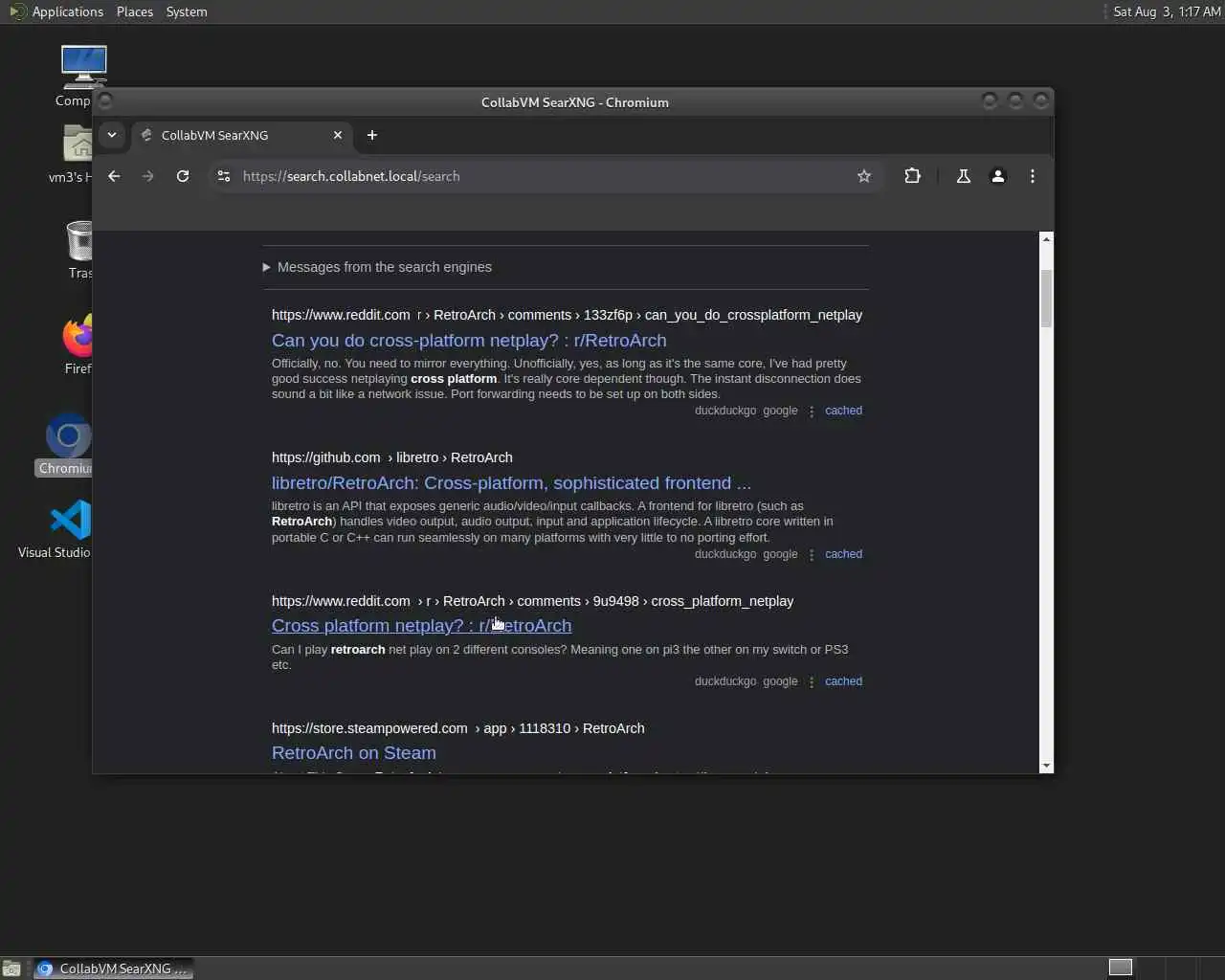The height and width of the screenshot is (980, 1225).
Task: Click the Chromium window menu button in title bar
Action: coord(106,100)
